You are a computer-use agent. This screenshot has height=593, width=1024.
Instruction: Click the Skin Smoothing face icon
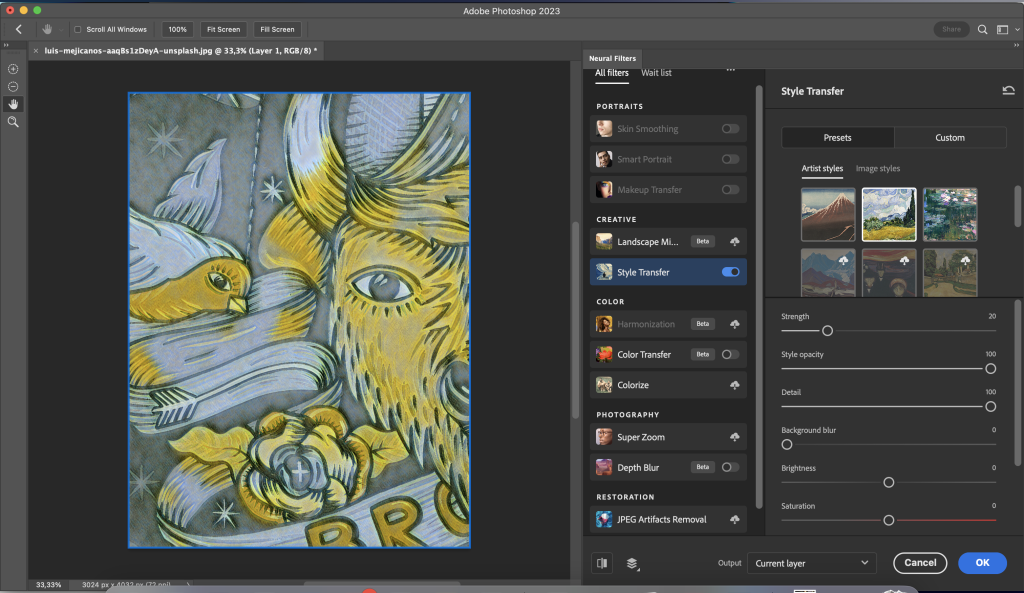click(x=604, y=129)
